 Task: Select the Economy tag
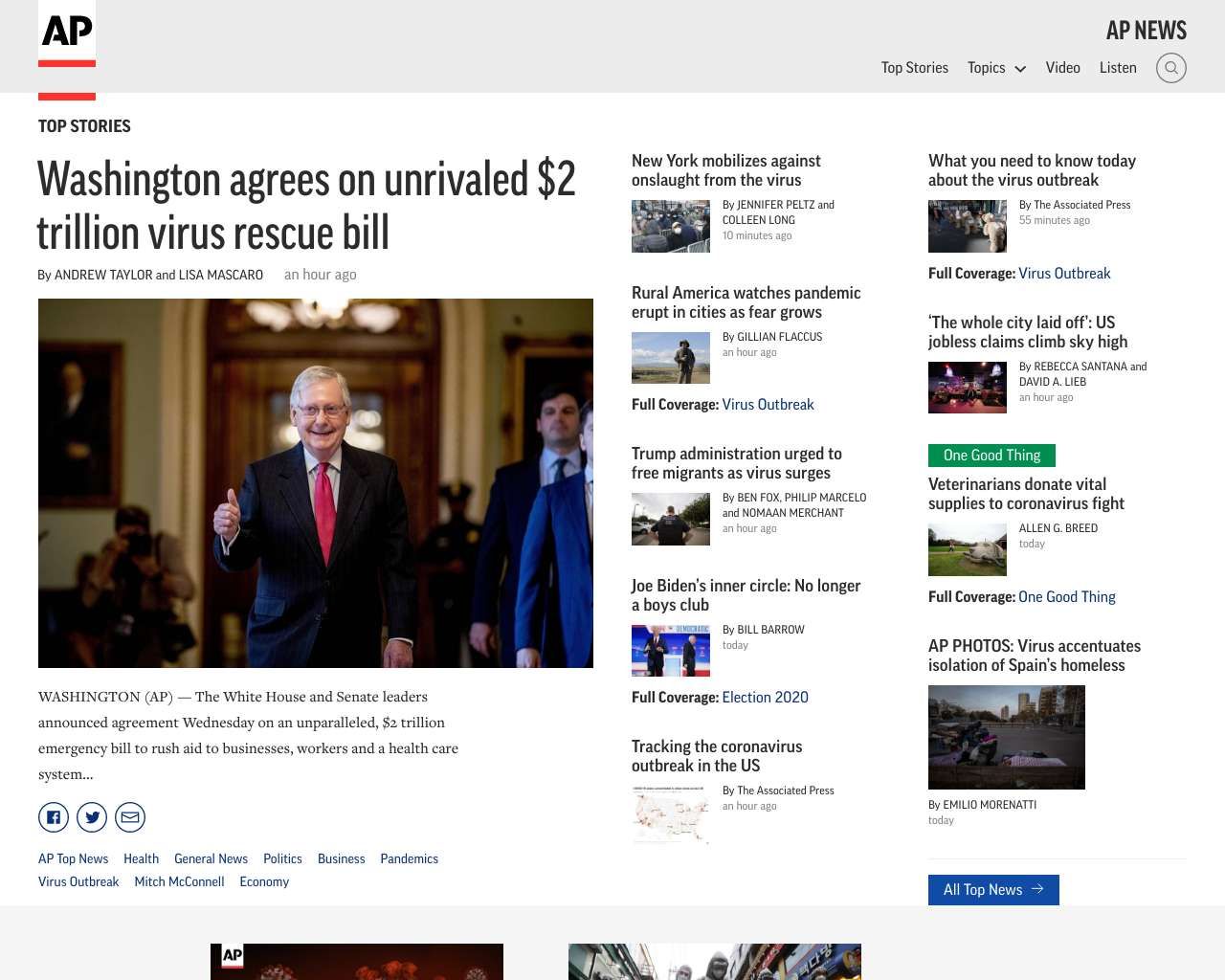point(264,882)
